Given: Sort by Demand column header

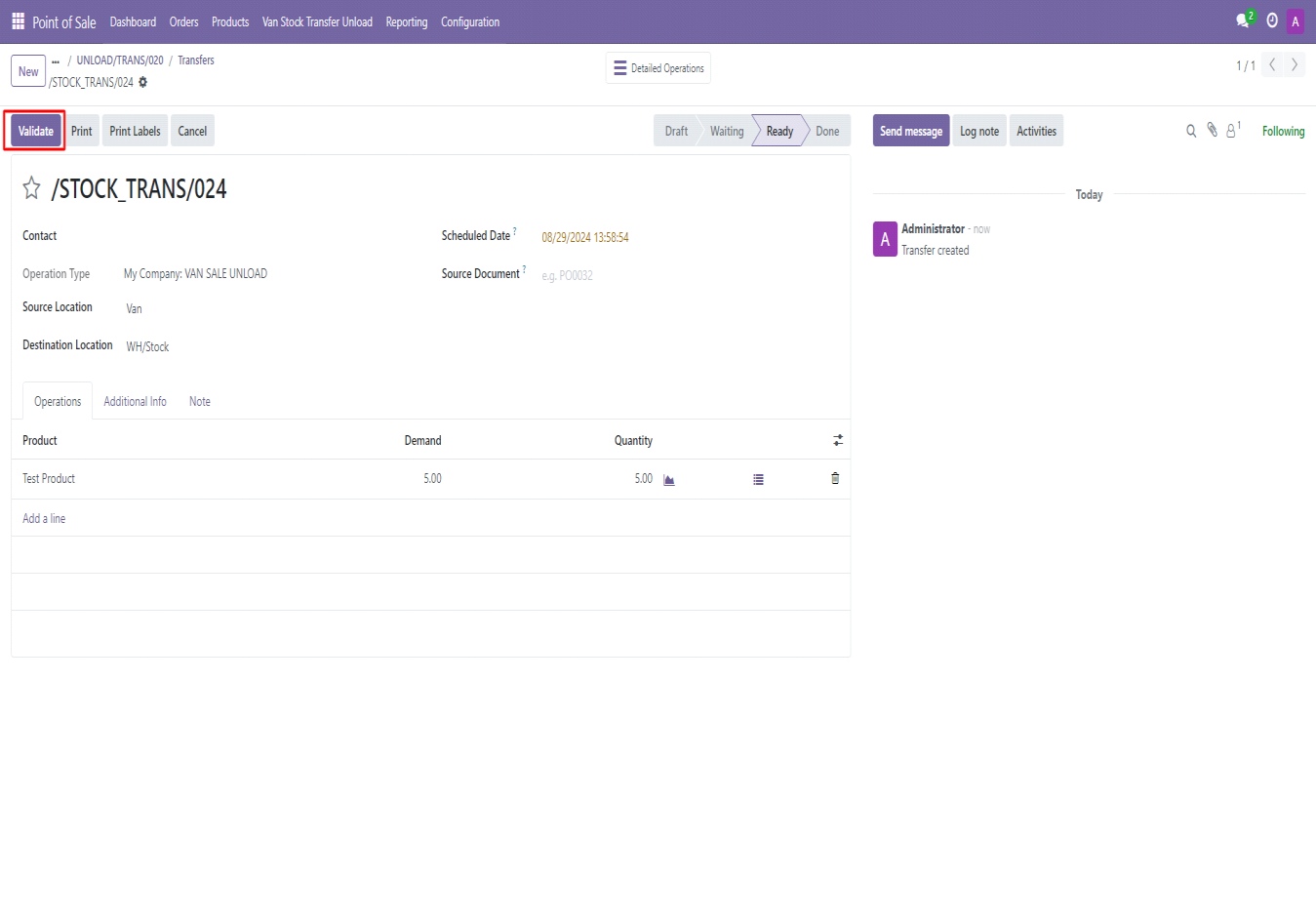Looking at the screenshot, I should pos(422,440).
